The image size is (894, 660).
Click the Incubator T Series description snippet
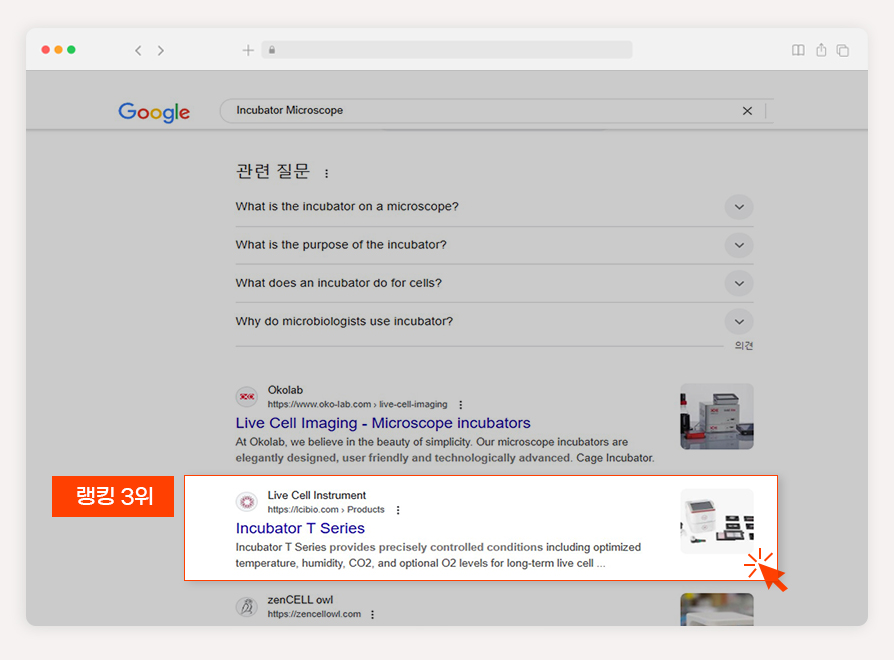(438, 555)
